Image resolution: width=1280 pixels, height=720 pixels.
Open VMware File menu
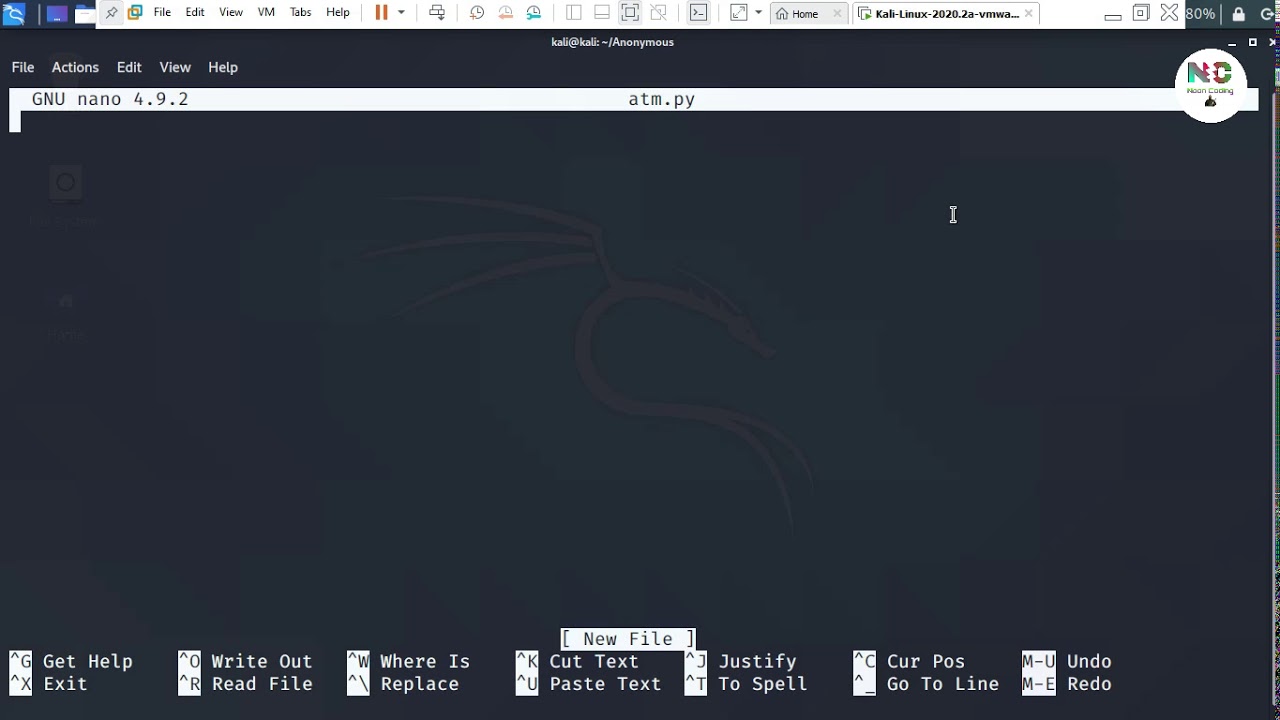point(162,13)
